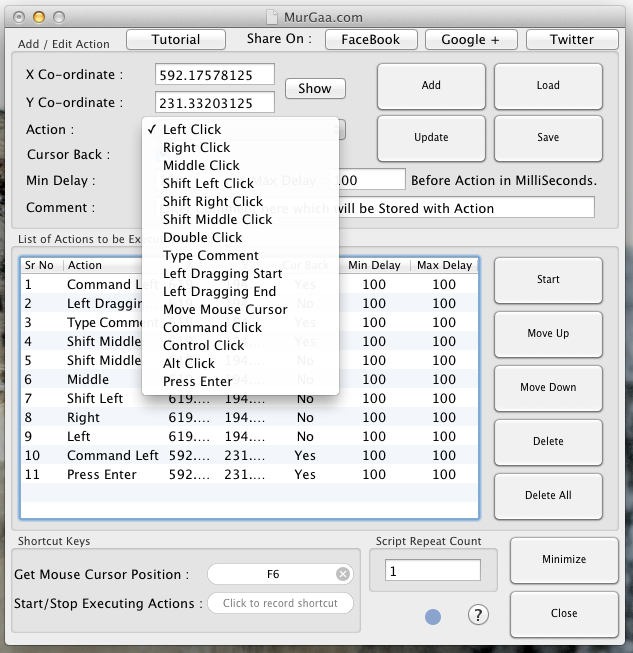Image resolution: width=633 pixels, height=653 pixels.
Task: Click the blue status indicator dot
Action: coord(433,617)
